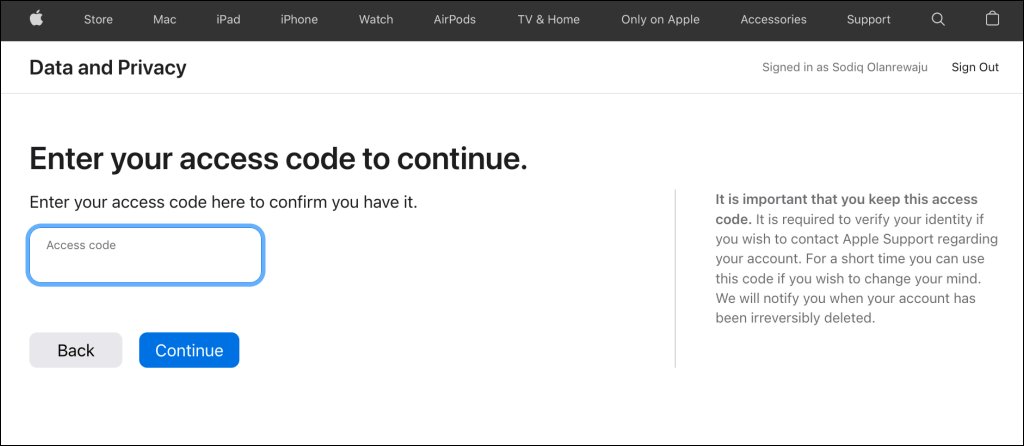The width and height of the screenshot is (1024, 446).
Task: Open the AirPods menu item
Action: 455,20
